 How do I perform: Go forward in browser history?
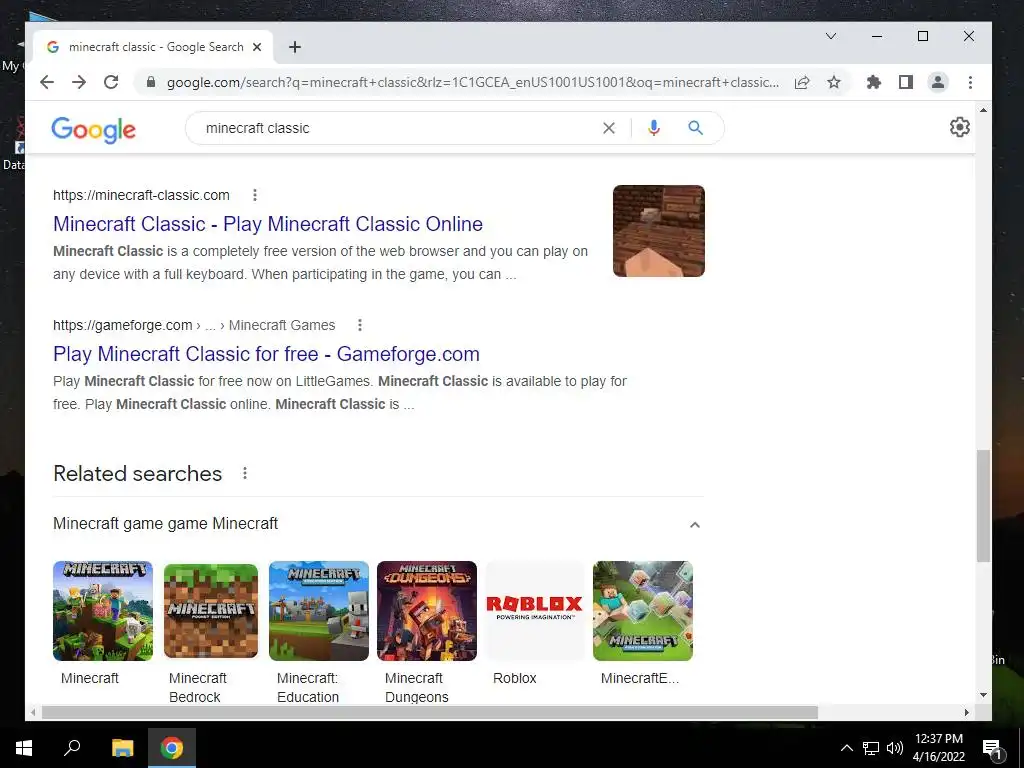79,82
